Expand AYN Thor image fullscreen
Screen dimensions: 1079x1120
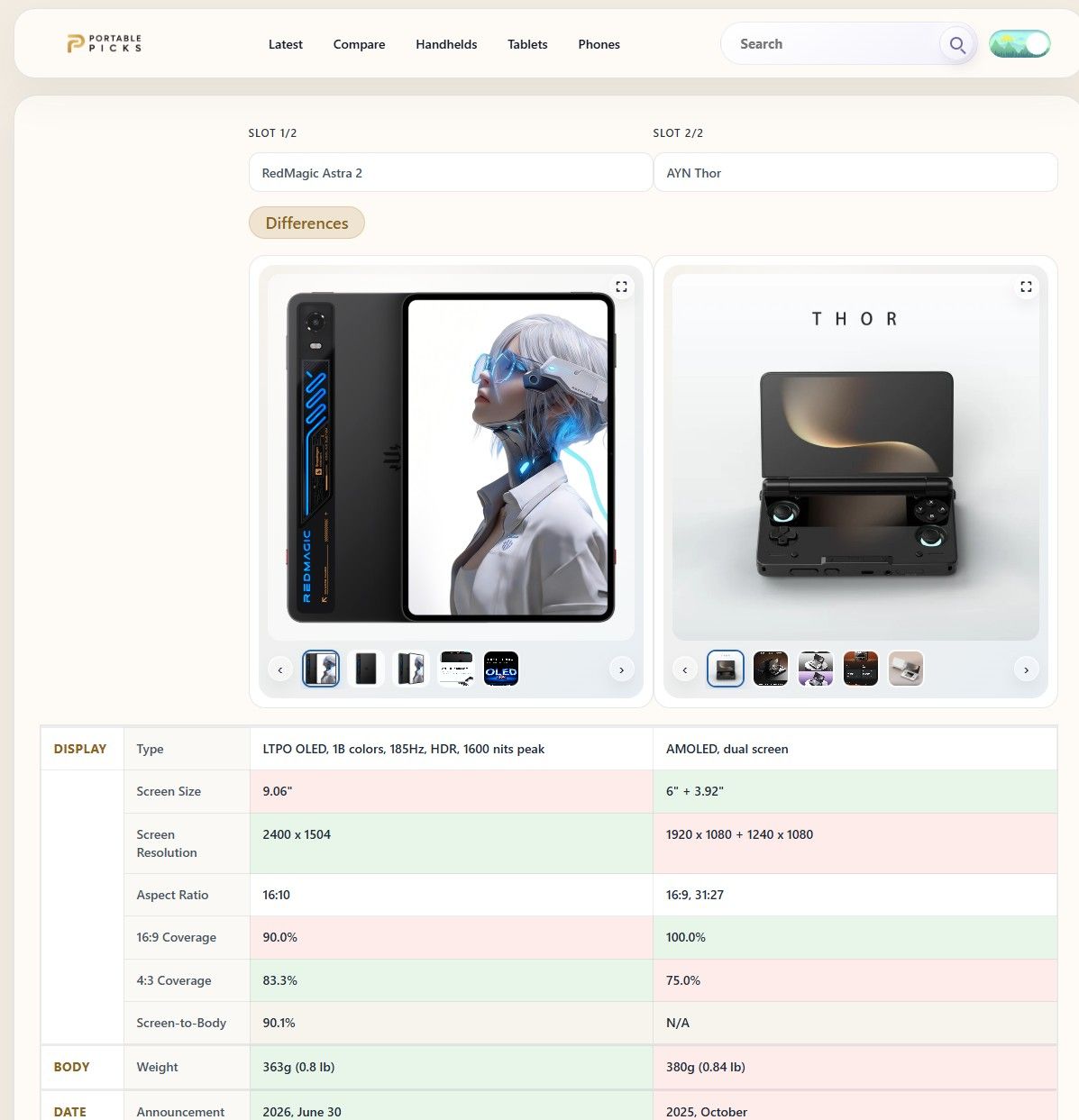pyautogui.click(x=1026, y=287)
